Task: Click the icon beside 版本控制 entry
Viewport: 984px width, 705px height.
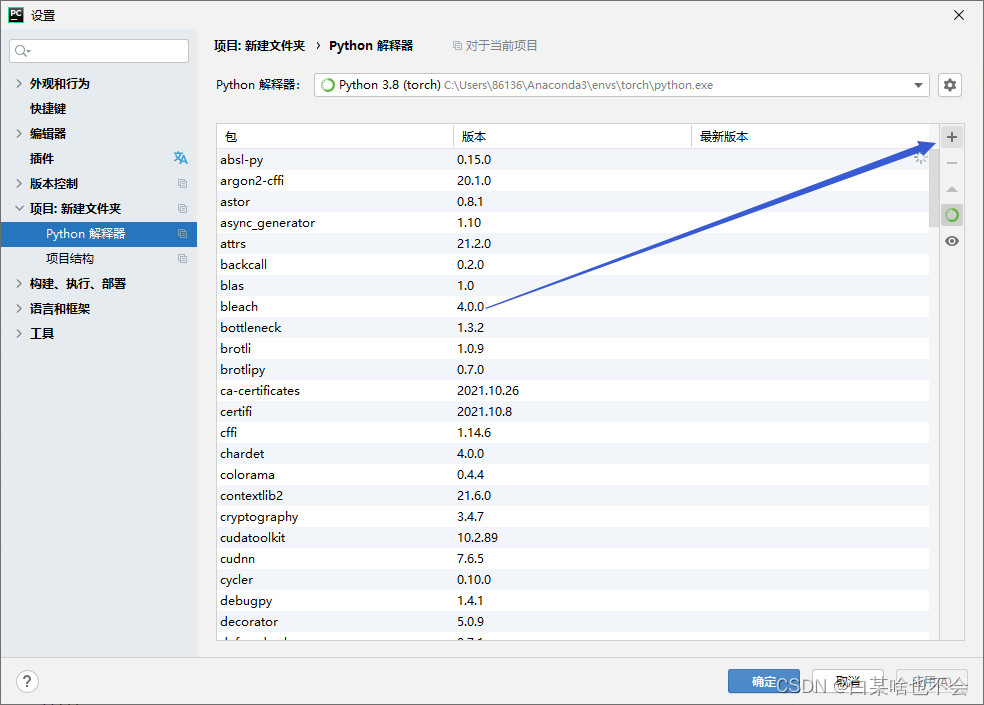Action: [182, 183]
